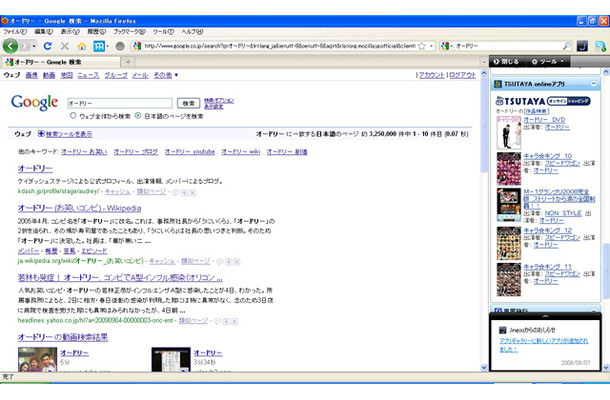
Task: Open the address bar URL history dropdown
Action: (x=431, y=46)
